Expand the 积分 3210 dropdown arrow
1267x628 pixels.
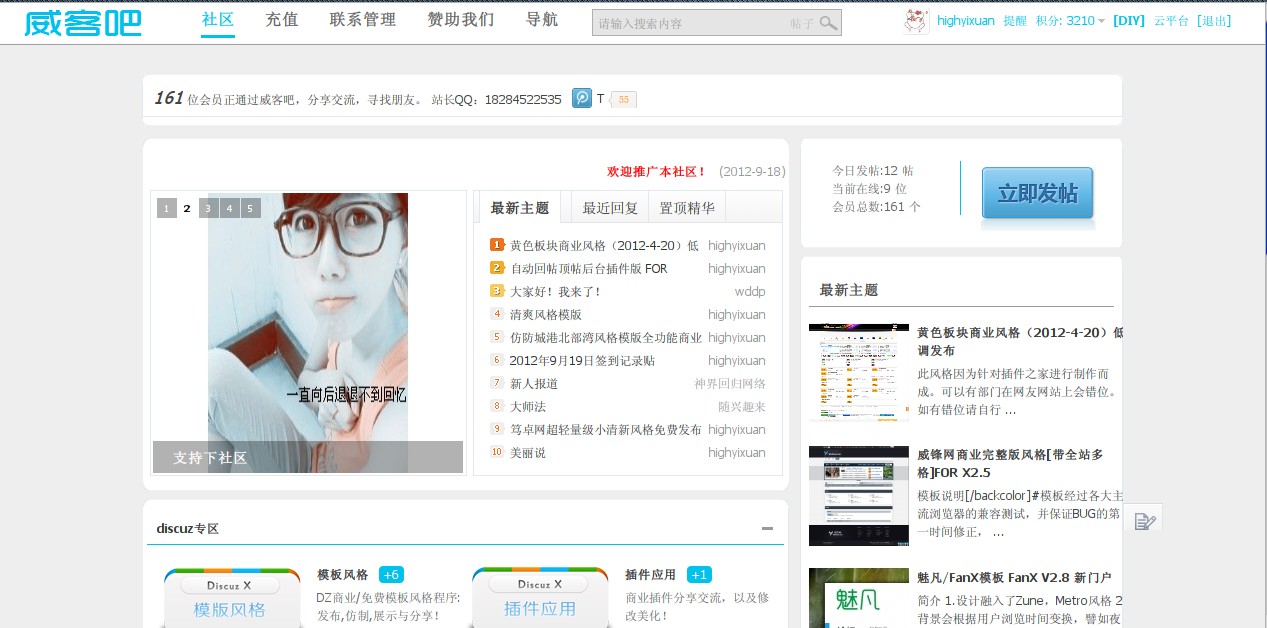click(x=1101, y=21)
